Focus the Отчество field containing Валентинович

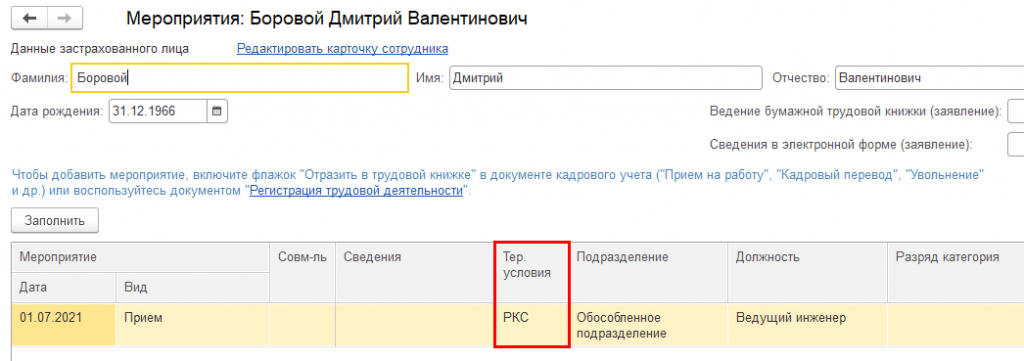click(929, 78)
